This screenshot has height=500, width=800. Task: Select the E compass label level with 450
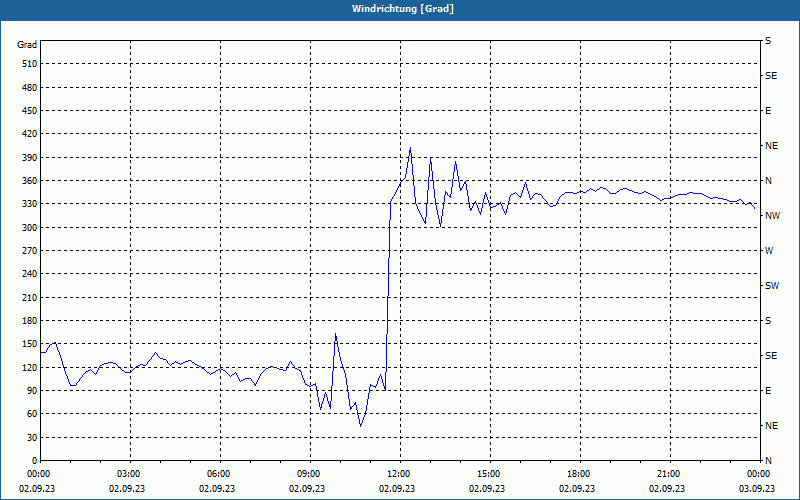[x=768, y=111]
